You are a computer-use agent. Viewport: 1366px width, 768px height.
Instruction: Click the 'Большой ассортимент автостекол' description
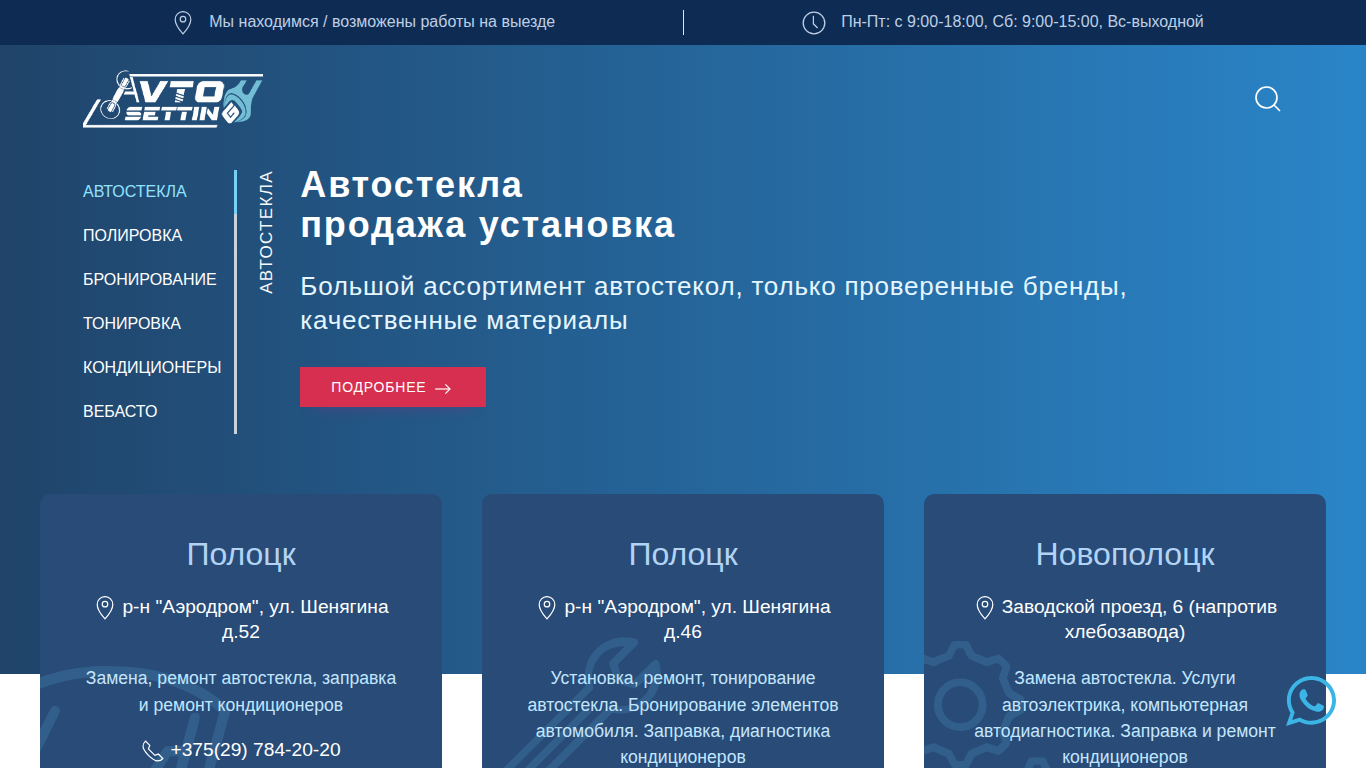coord(714,304)
